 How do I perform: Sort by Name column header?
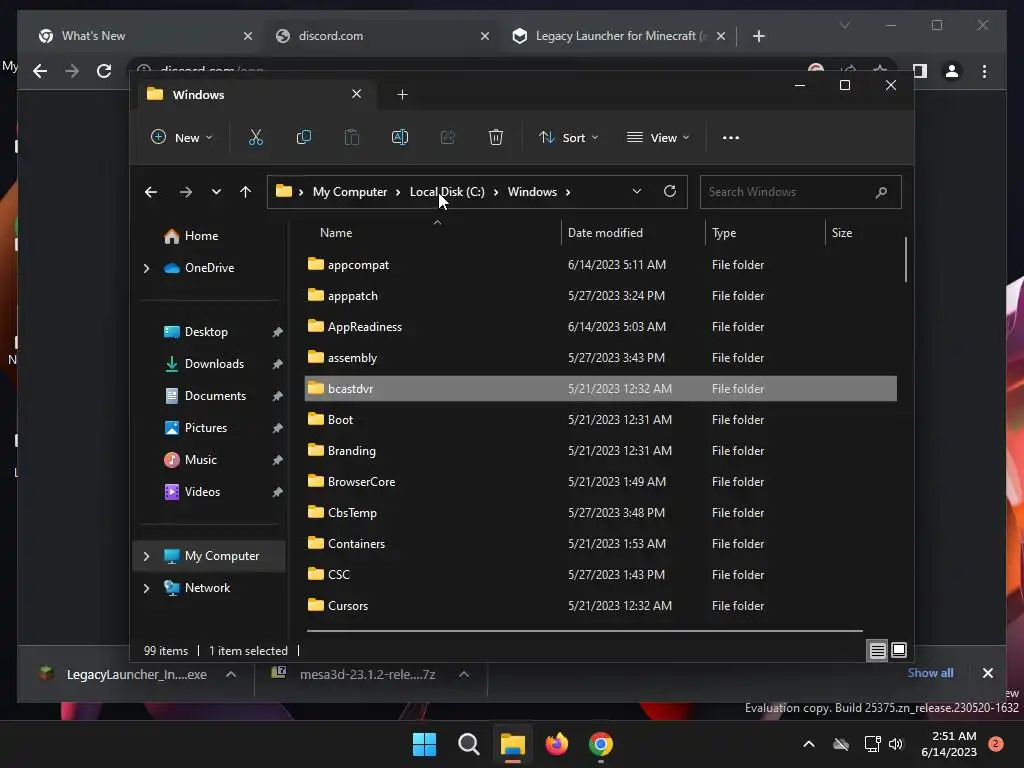pos(336,233)
